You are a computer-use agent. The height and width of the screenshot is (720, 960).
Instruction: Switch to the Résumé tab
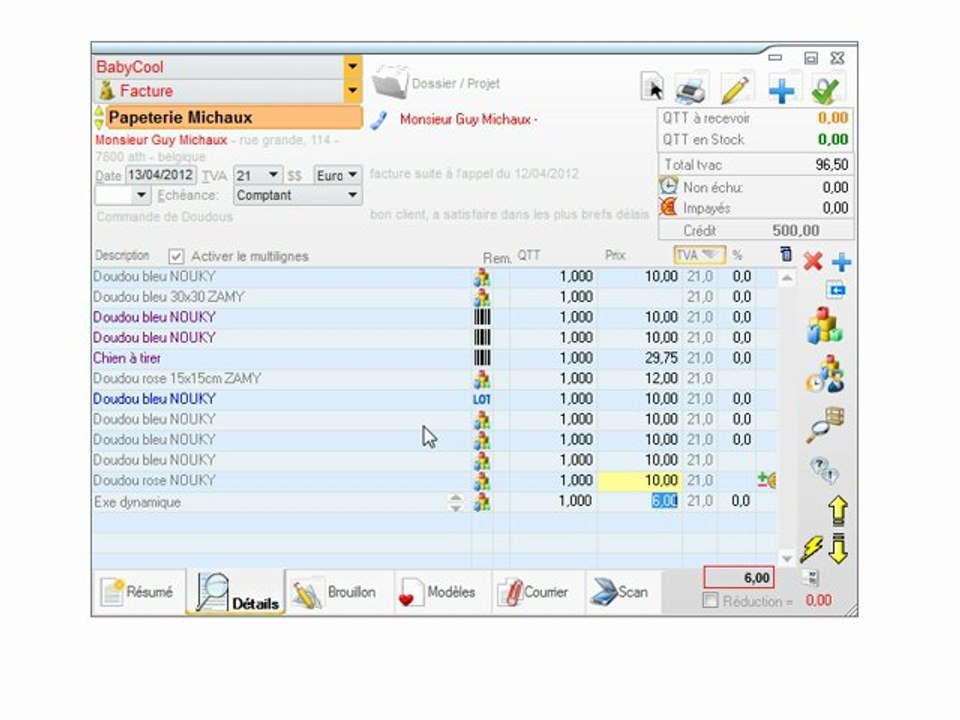(x=138, y=591)
